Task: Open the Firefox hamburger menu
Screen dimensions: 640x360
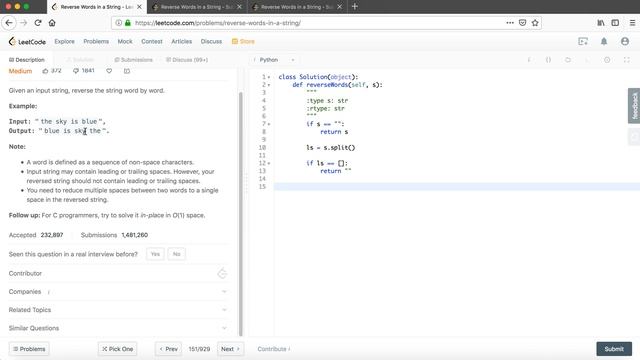Action: tap(632, 23)
